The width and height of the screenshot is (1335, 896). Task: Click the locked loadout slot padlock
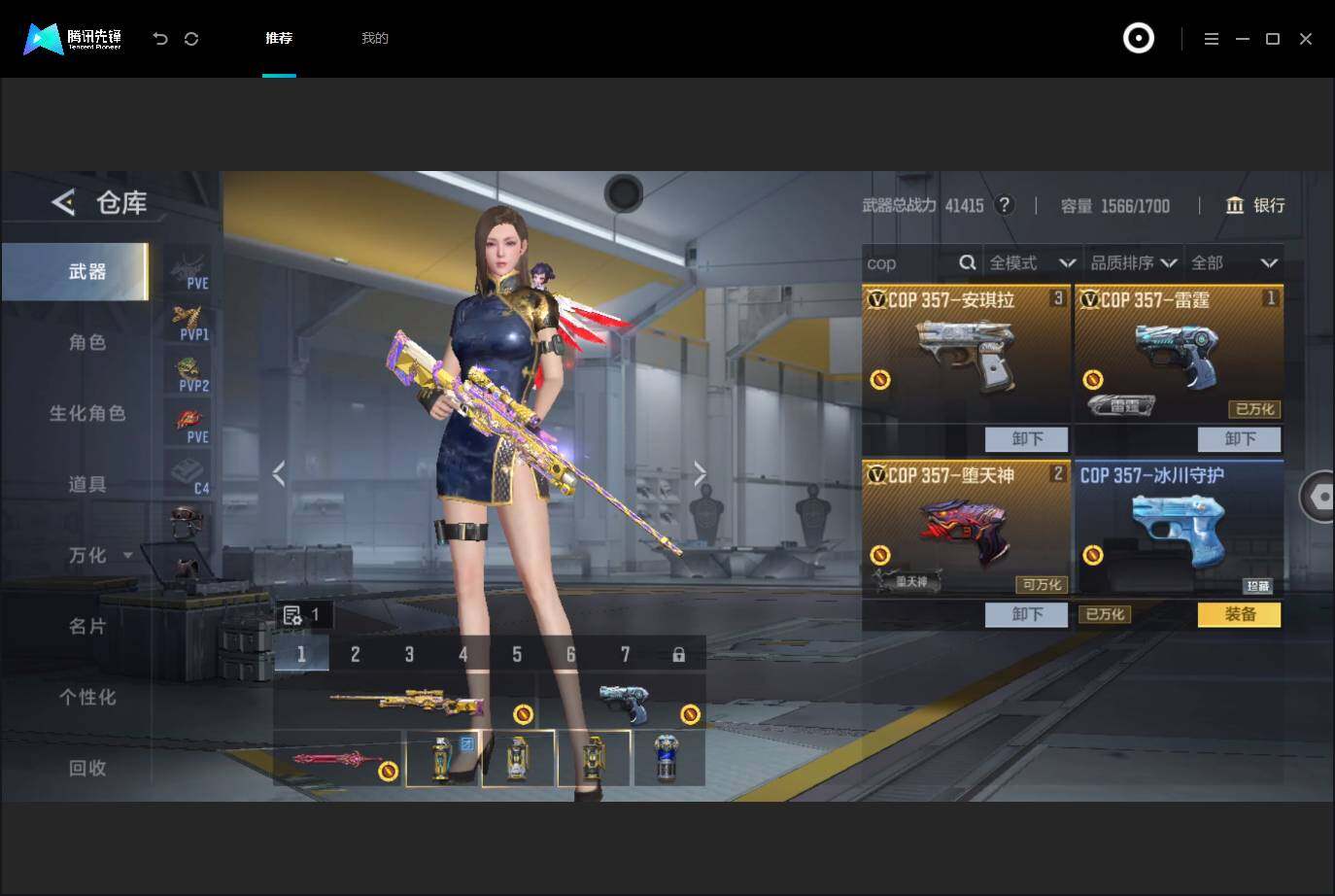678,655
